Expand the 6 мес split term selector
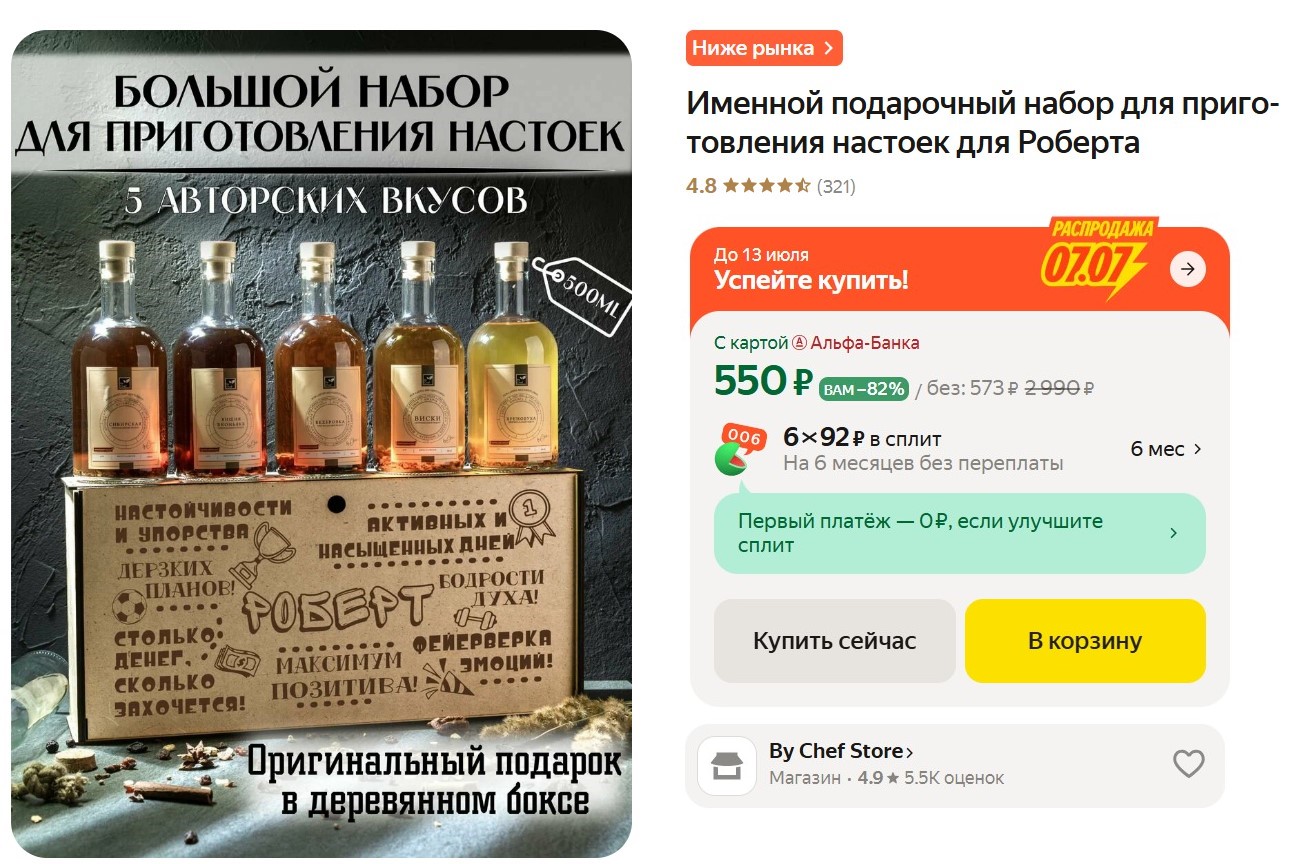The height and width of the screenshot is (864, 1302). [1166, 449]
